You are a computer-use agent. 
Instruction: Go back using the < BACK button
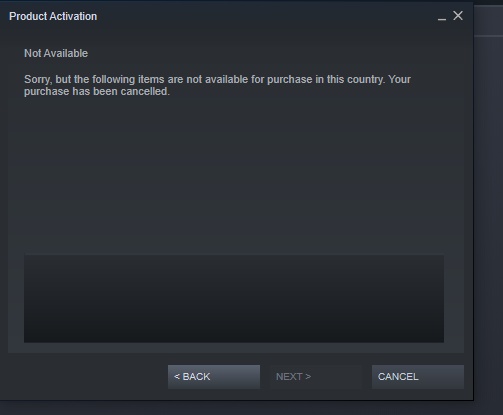point(214,377)
